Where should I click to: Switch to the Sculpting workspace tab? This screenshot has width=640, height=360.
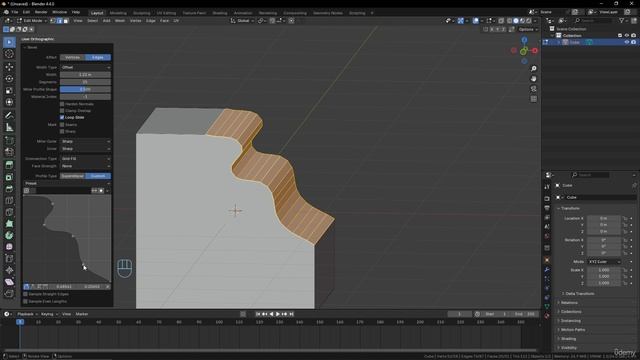[x=142, y=13]
